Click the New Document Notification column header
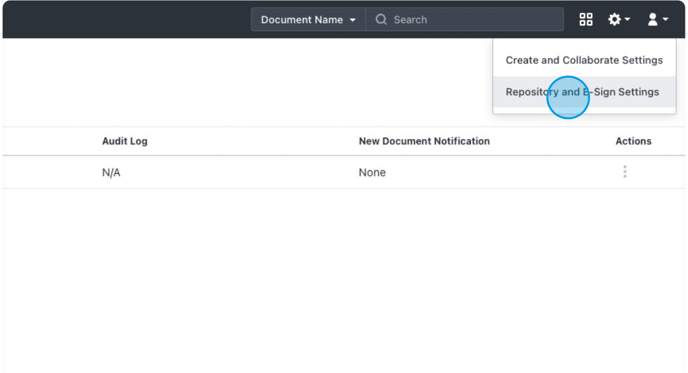688x373 pixels. click(x=424, y=141)
